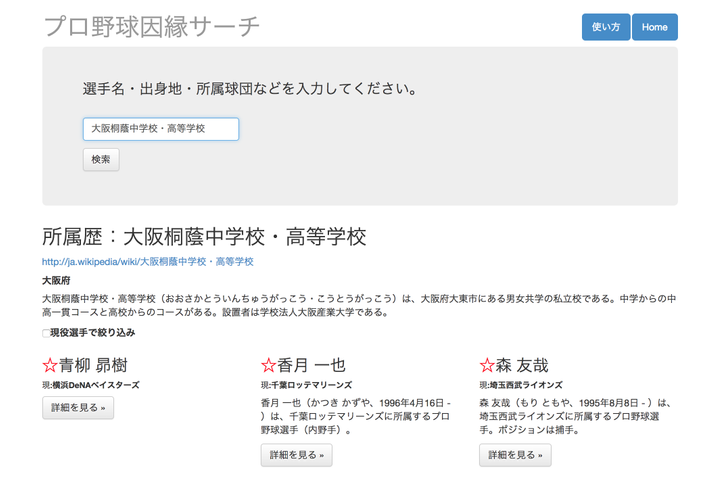The height and width of the screenshot is (497, 720).
Task: Click the 現:埼玉西武ライオンズ team label
Action: coord(521,385)
